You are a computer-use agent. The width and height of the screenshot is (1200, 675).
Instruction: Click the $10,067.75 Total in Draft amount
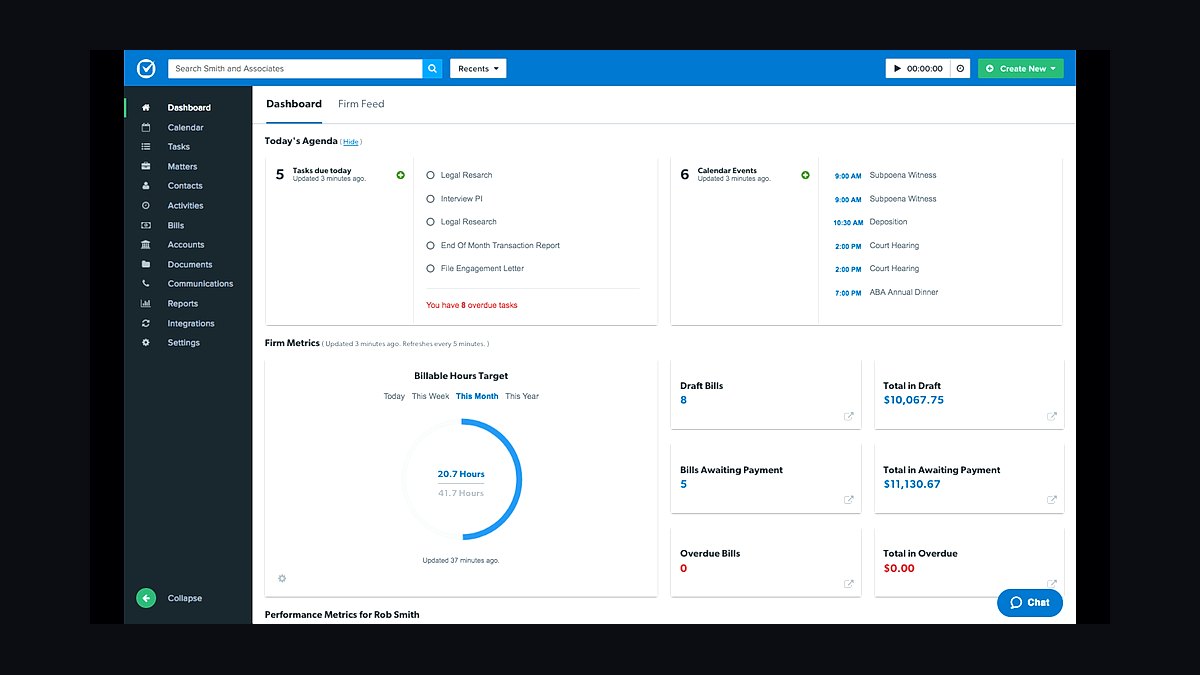click(x=913, y=400)
